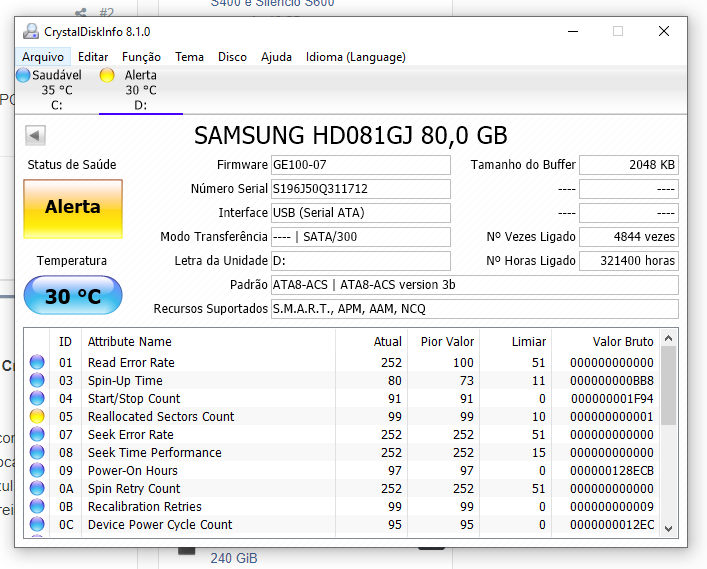
Task: Click the Firmware value field
Action: click(360, 165)
